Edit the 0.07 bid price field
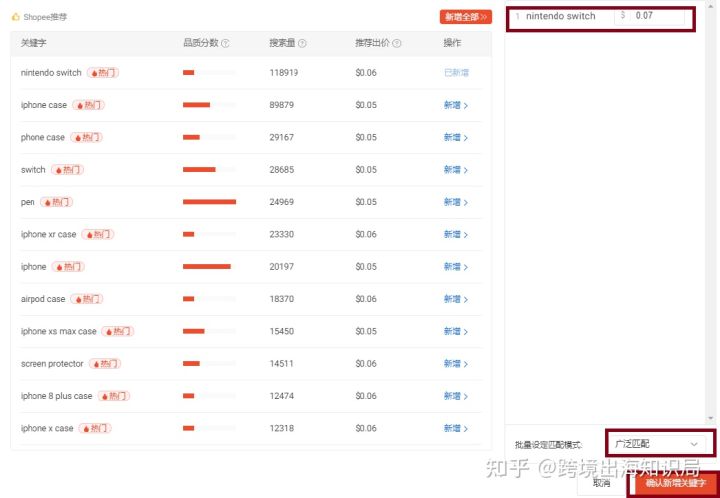The height and width of the screenshot is (498, 720). [x=650, y=16]
